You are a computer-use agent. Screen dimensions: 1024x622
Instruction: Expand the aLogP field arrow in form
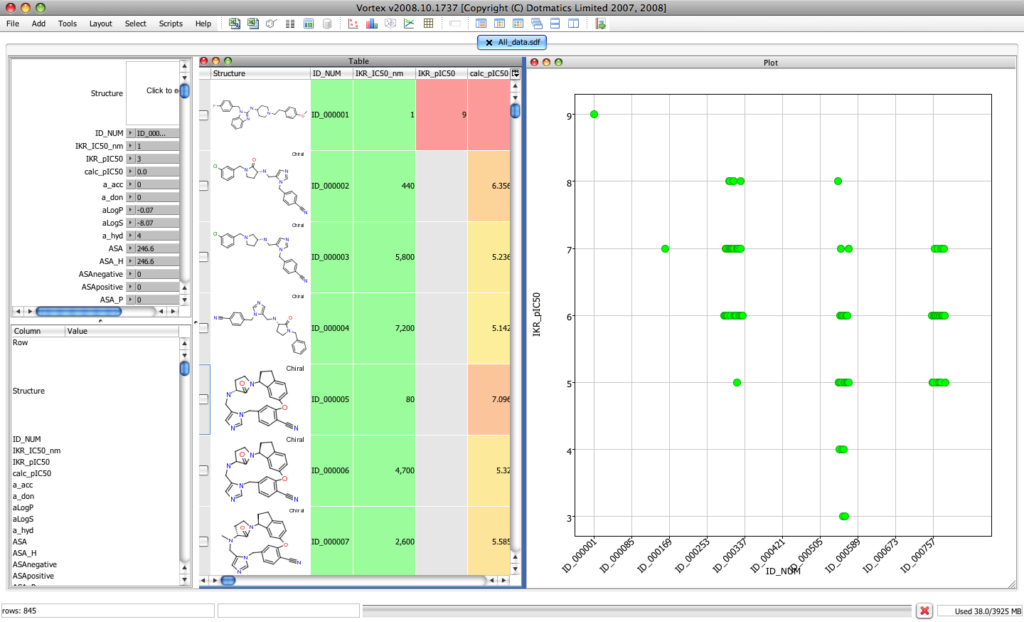click(130, 210)
